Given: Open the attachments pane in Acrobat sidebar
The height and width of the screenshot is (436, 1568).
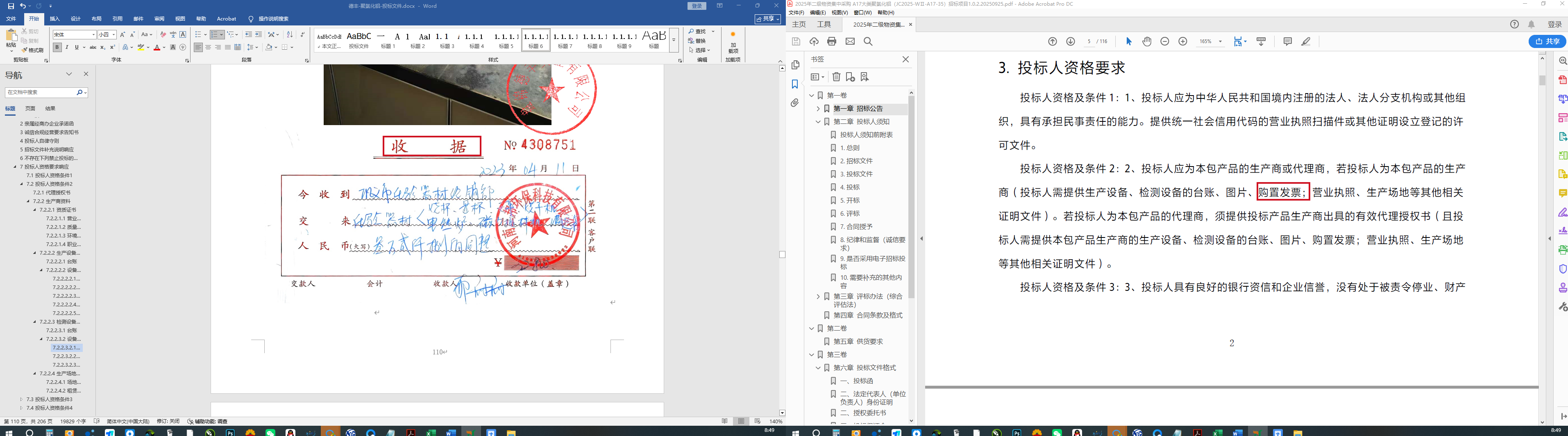Looking at the screenshot, I should (x=795, y=103).
